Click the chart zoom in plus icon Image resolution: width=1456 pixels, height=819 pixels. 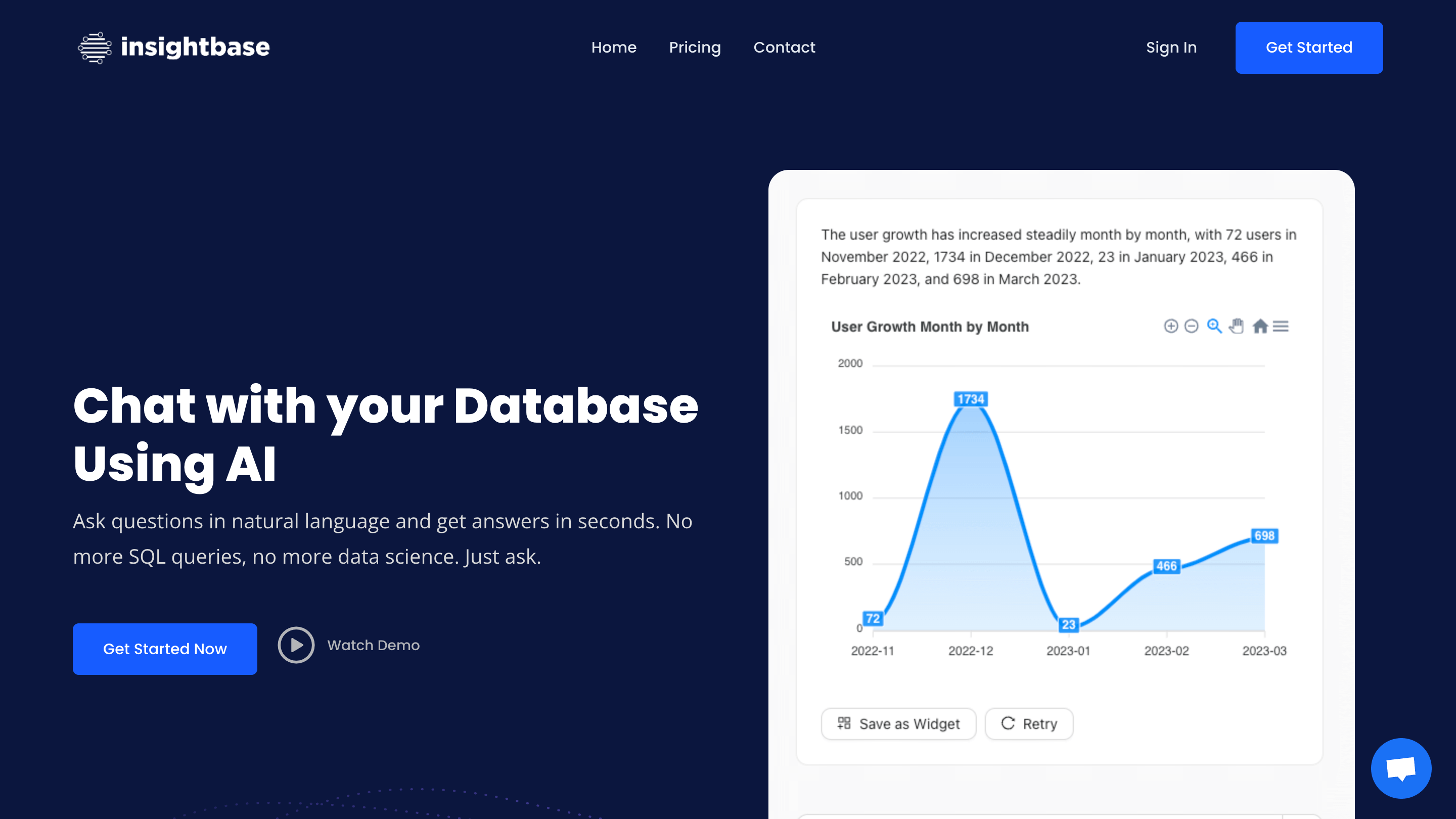pyautogui.click(x=1170, y=326)
